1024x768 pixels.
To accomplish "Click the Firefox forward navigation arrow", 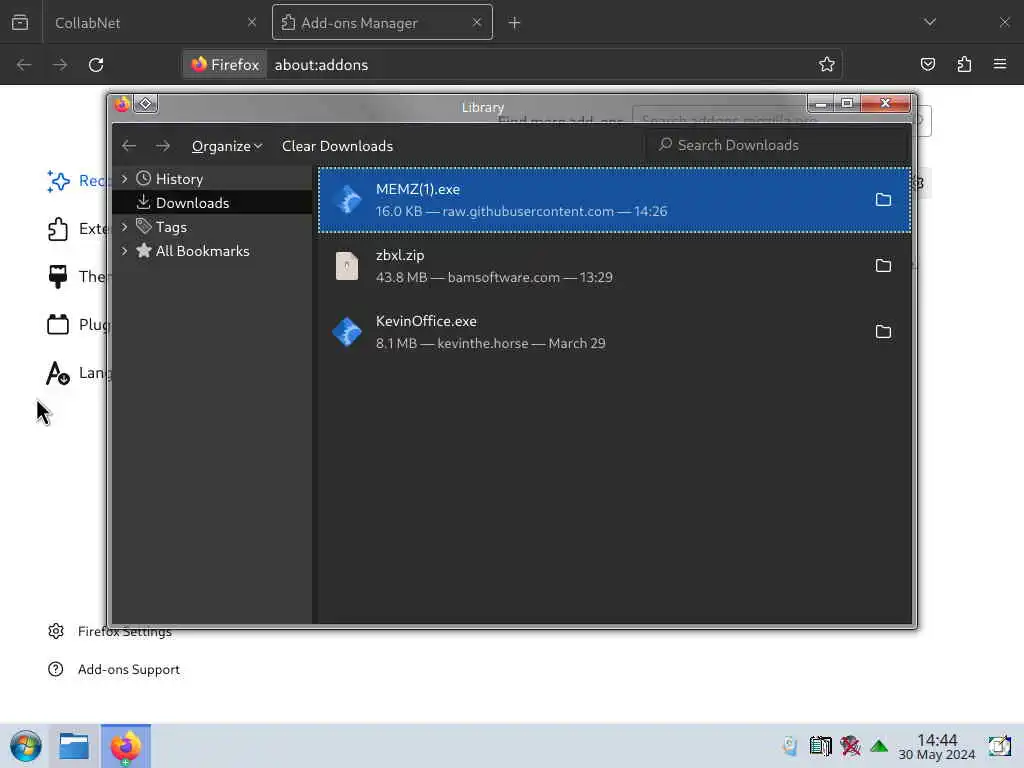I will point(60,65).
